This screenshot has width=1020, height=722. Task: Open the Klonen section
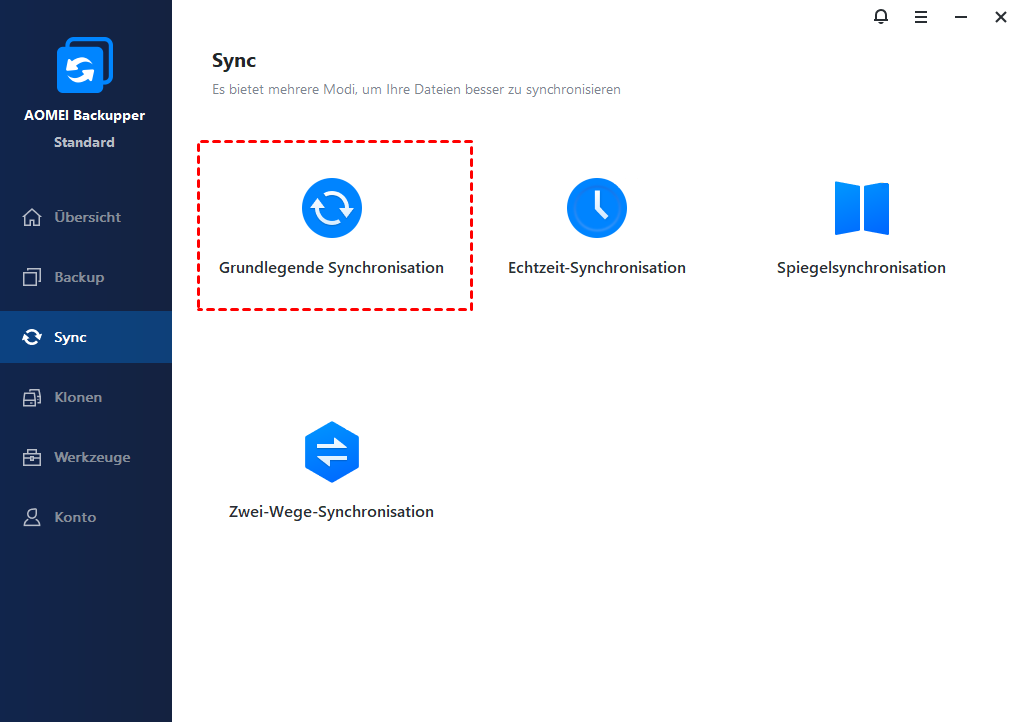86,397
